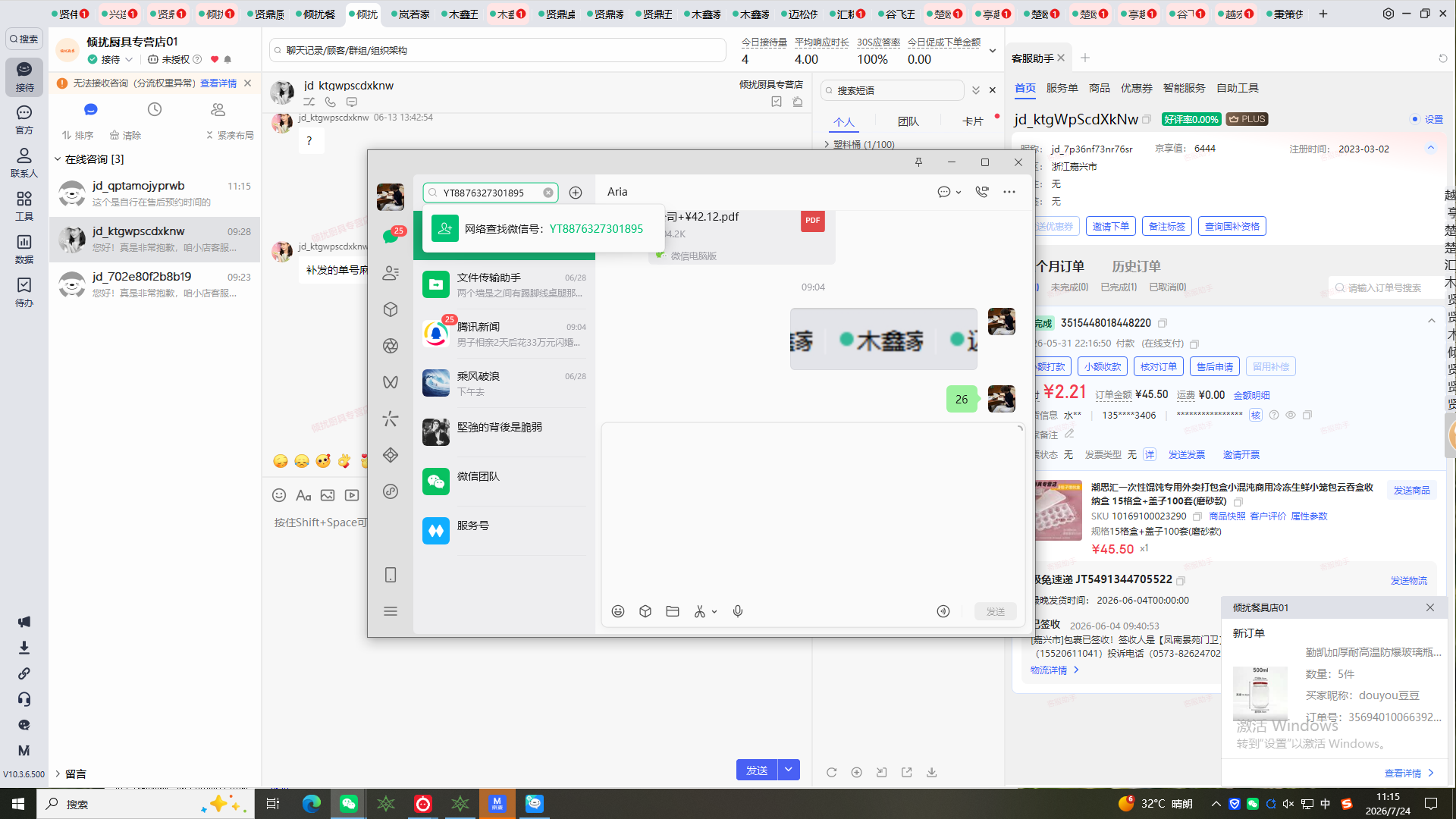
Task: Open more options for Aria chat
Action: pyautogui.click(x=1009, y=192)
